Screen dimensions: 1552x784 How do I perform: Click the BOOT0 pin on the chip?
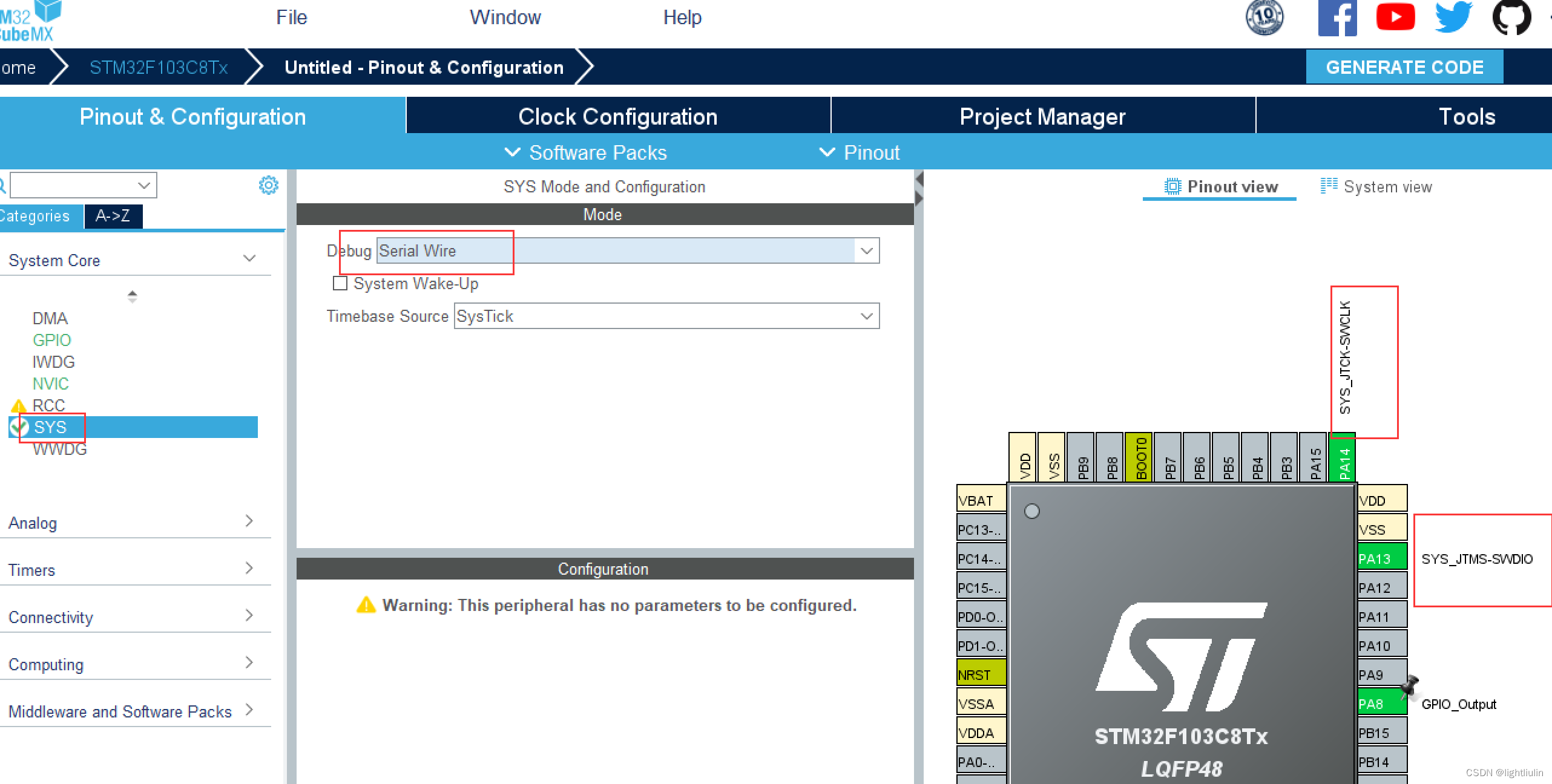click(x=1139, y=457)
